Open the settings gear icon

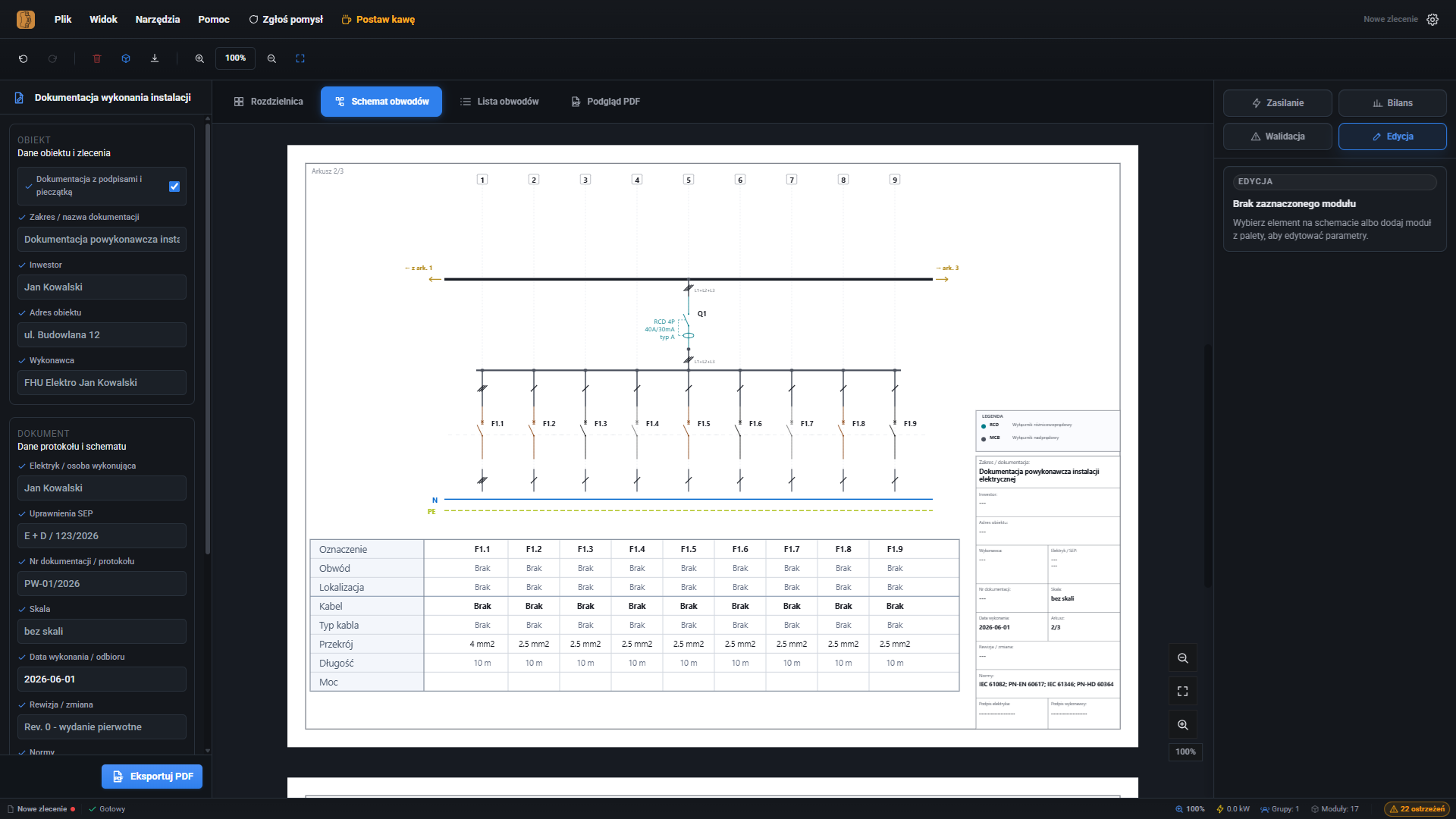tap(1432, 20)
